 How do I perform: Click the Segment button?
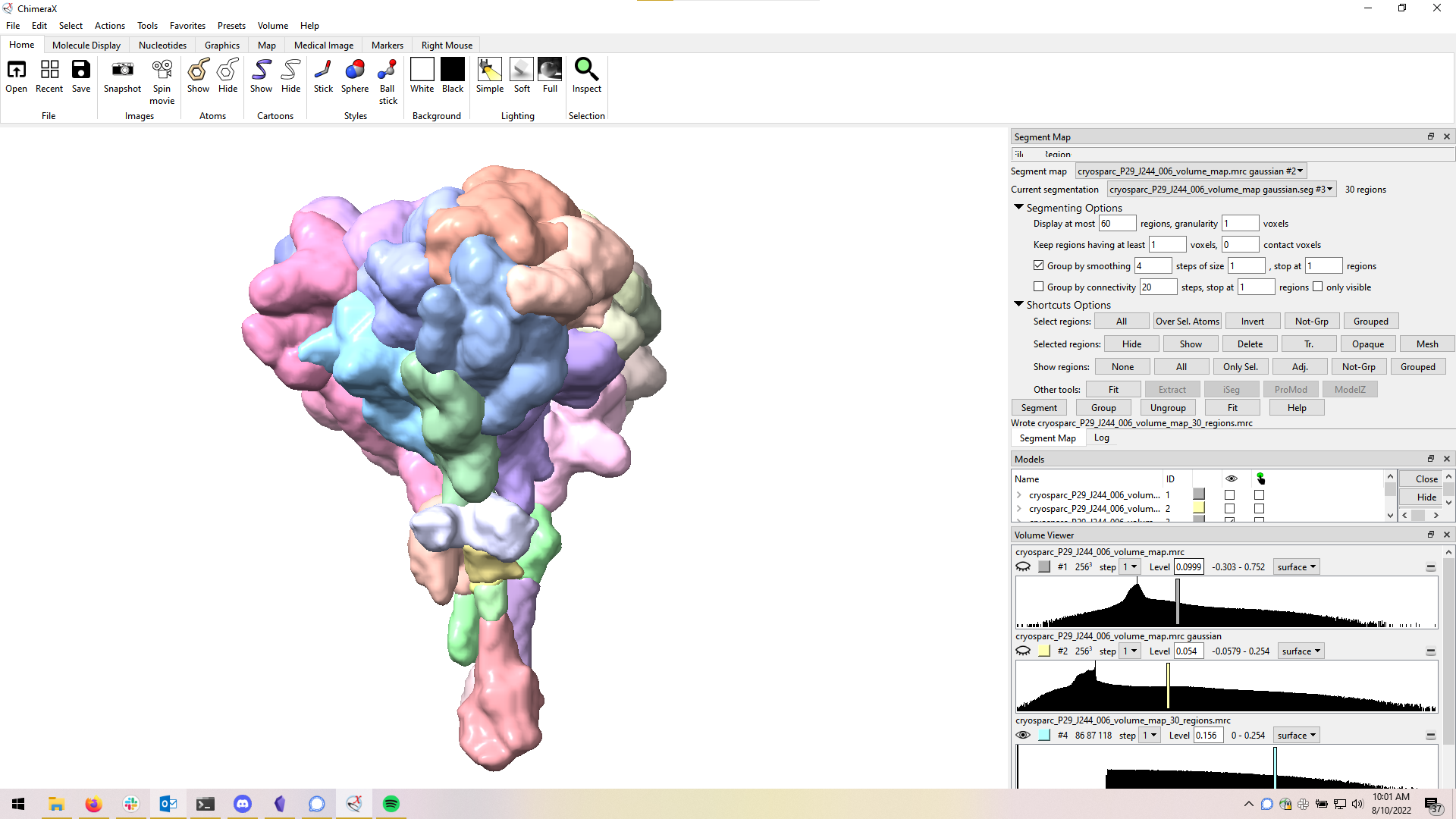point(1038,407)
